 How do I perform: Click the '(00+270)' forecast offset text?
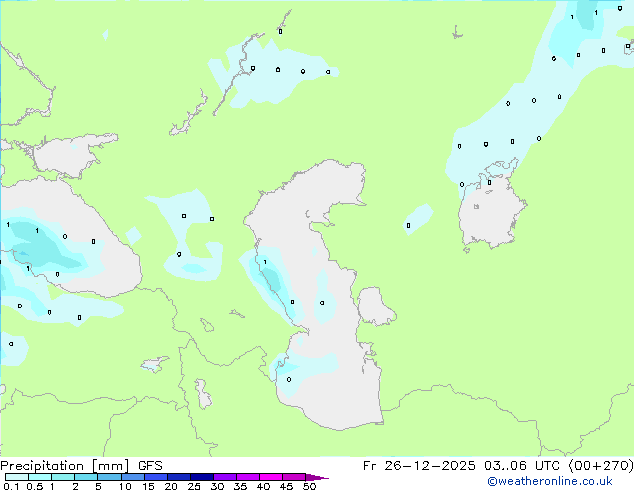pyautogui.click(x=600, y=466)
